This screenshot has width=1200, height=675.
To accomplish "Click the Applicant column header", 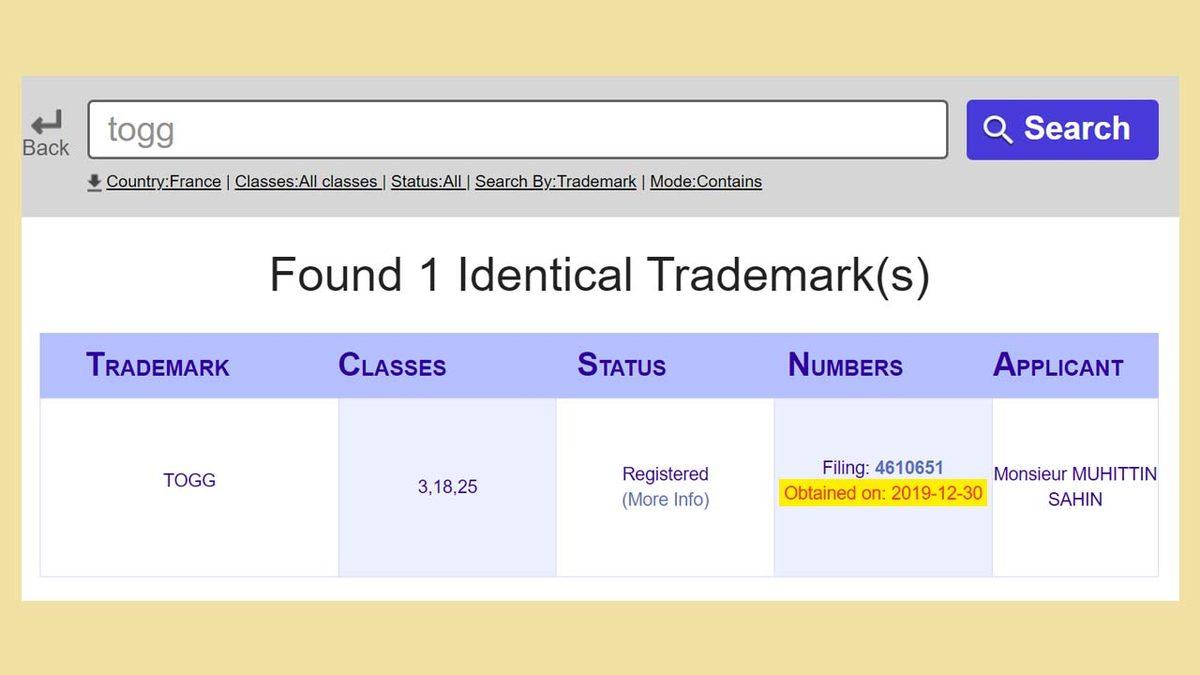I will [1057, 366].
